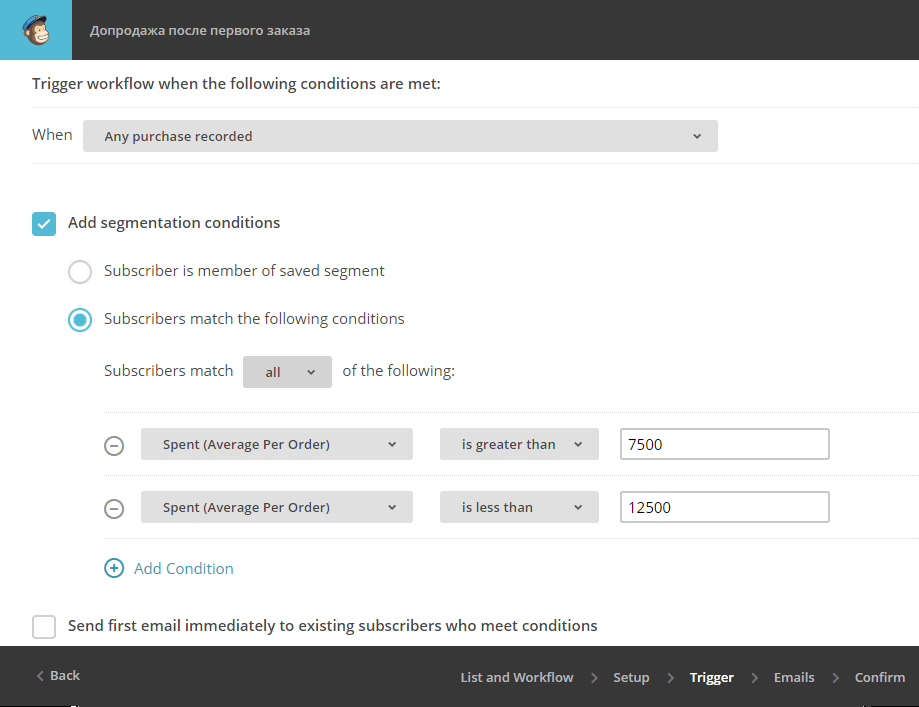
Task: Select 'Subscriber is member of saved segment' radio
Action: (x=80, y=272)
